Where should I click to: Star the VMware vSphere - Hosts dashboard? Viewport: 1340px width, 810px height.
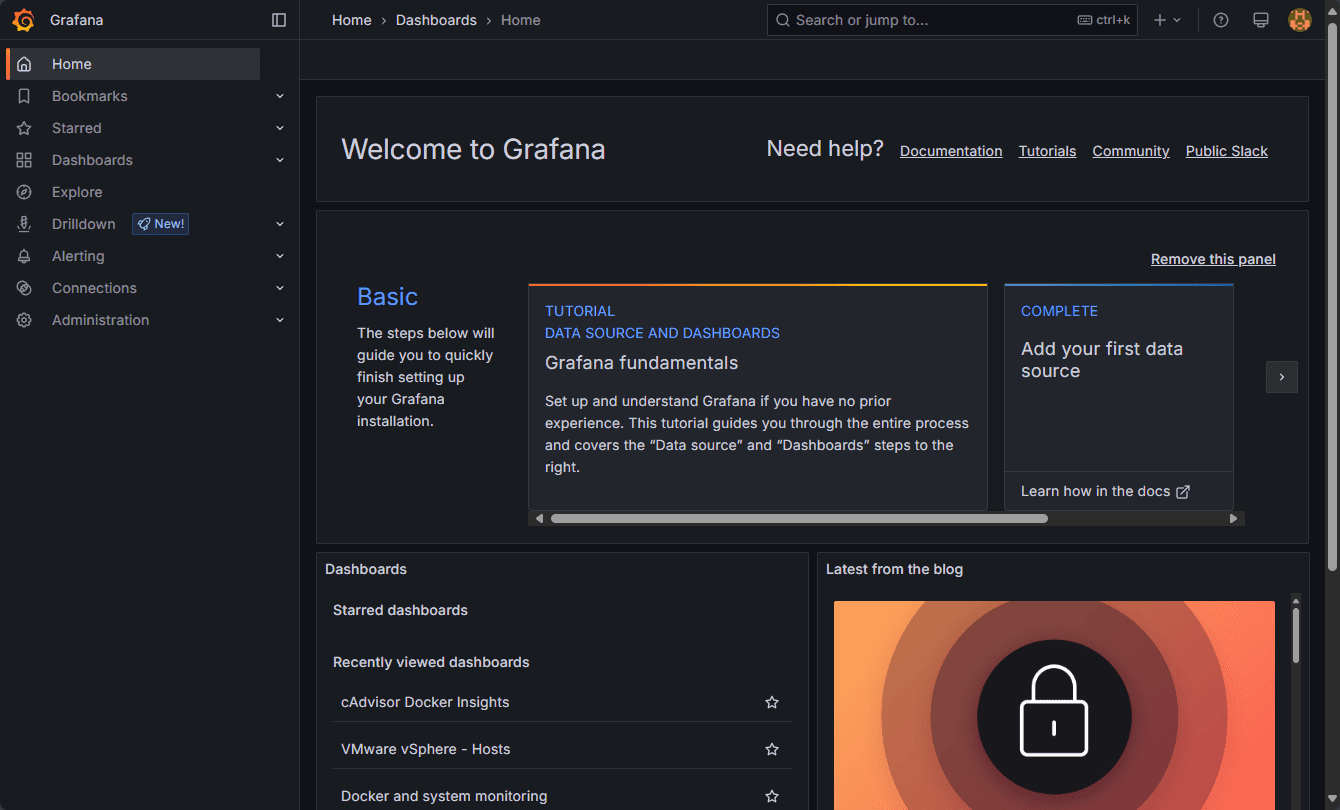[x=771, y=749]
